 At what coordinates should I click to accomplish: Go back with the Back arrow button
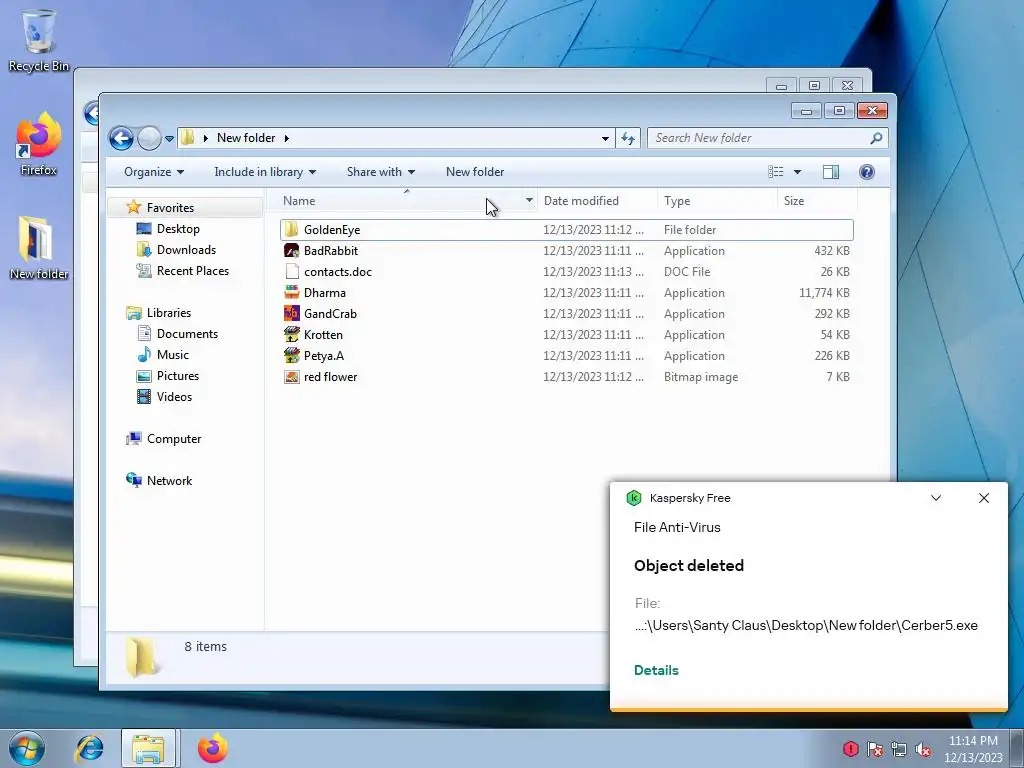pyautogui.click(x=121, y=138)
